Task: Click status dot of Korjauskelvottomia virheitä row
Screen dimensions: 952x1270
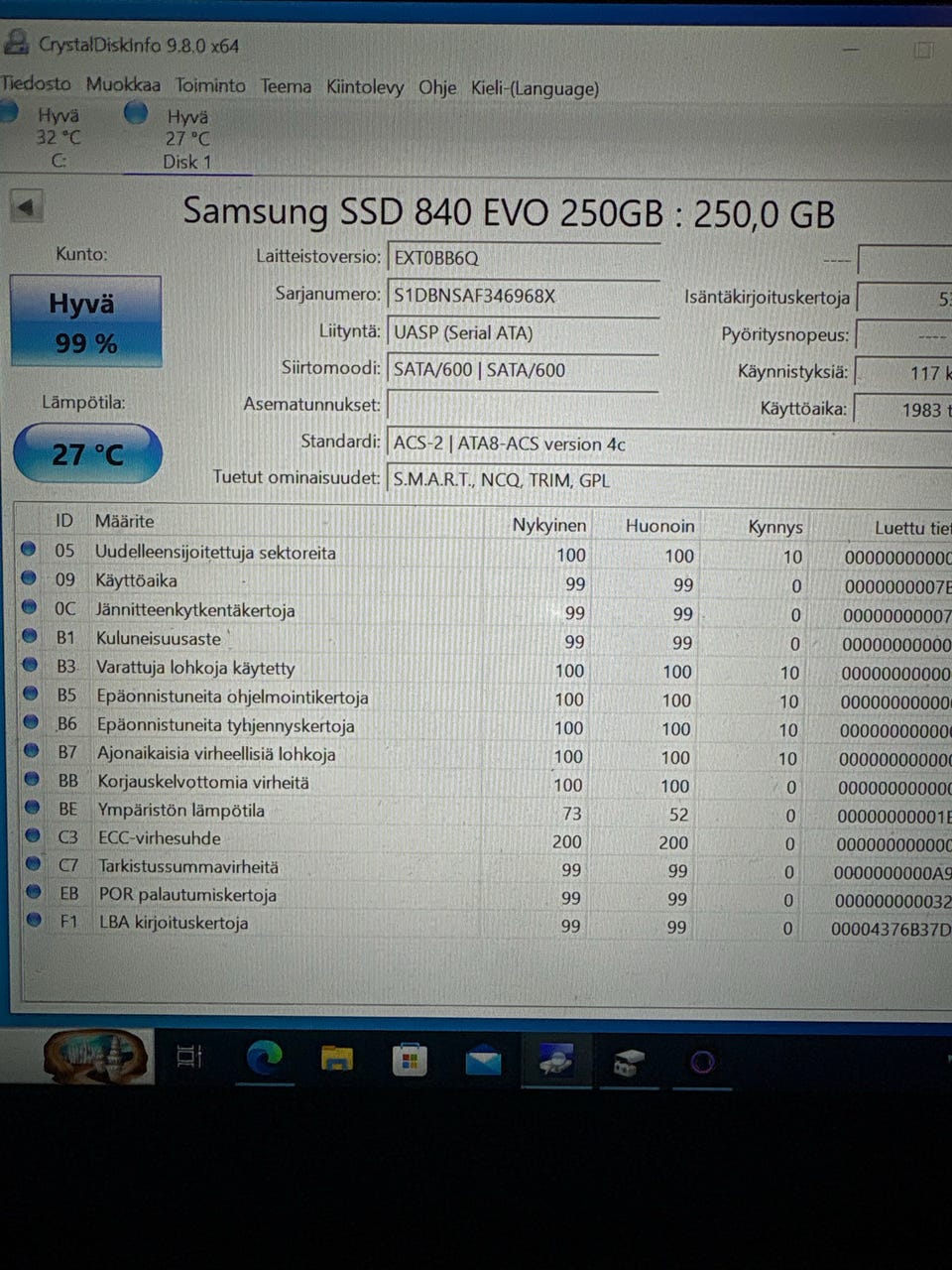Action: pos(32,778)
